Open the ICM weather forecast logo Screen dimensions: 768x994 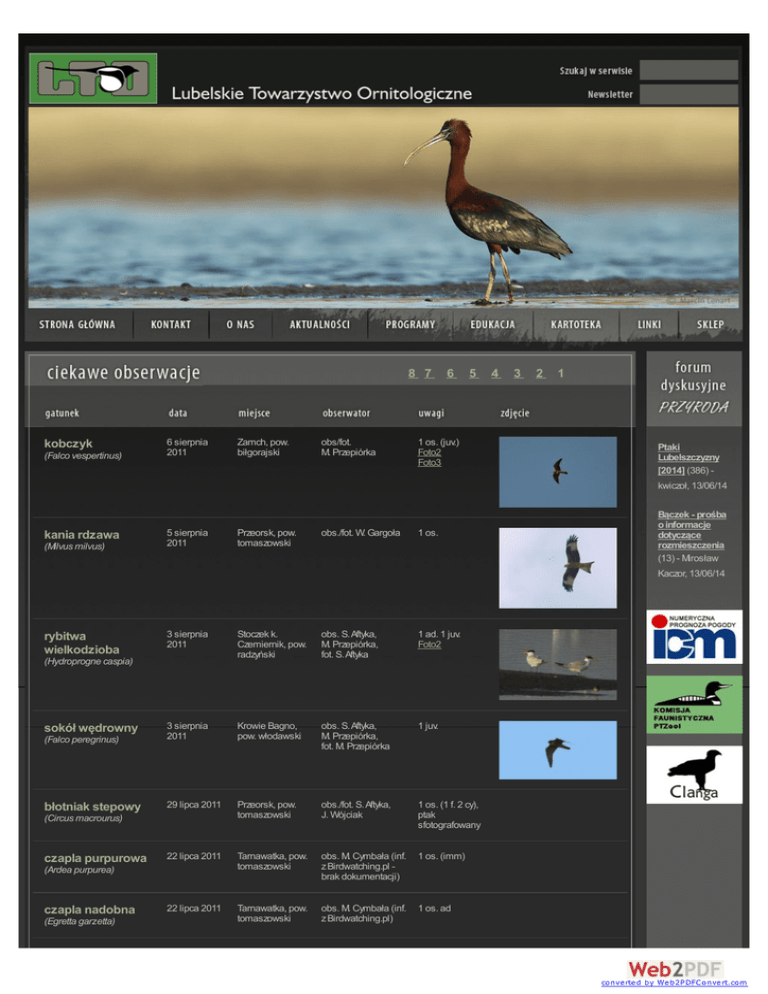(693, 636)
